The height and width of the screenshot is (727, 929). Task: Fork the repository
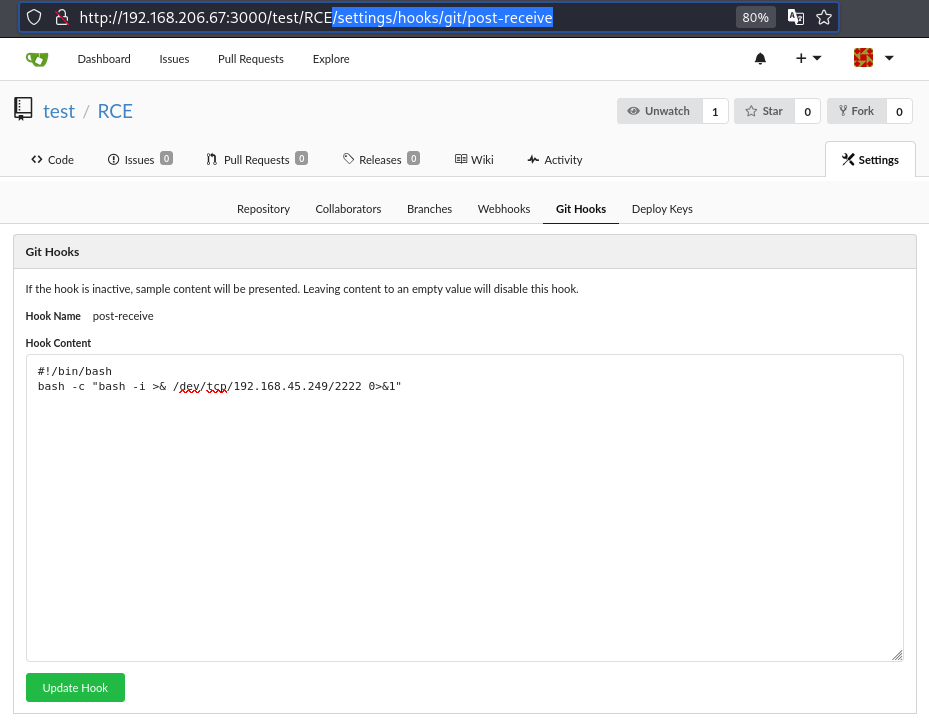857,111
